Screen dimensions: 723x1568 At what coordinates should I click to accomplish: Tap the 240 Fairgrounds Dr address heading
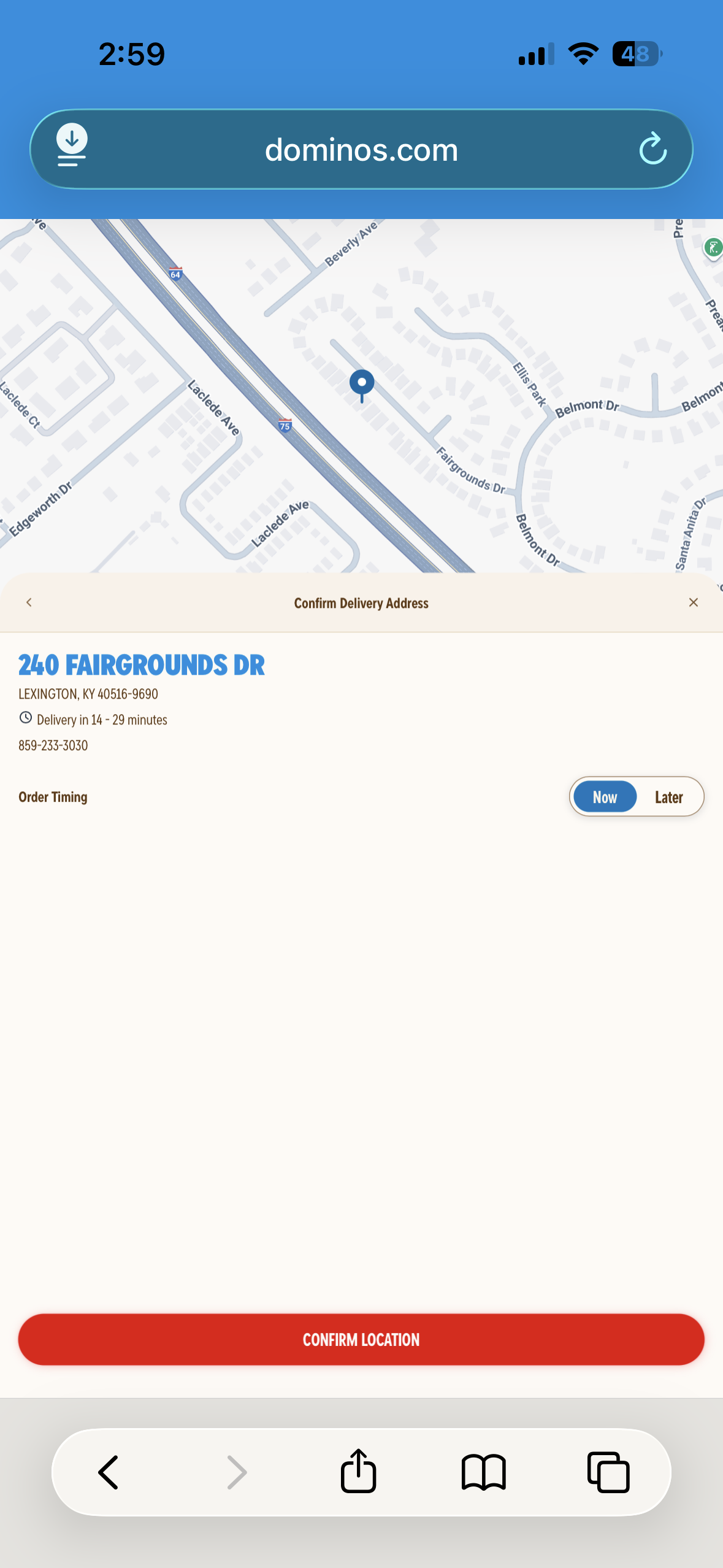[142, 665]
